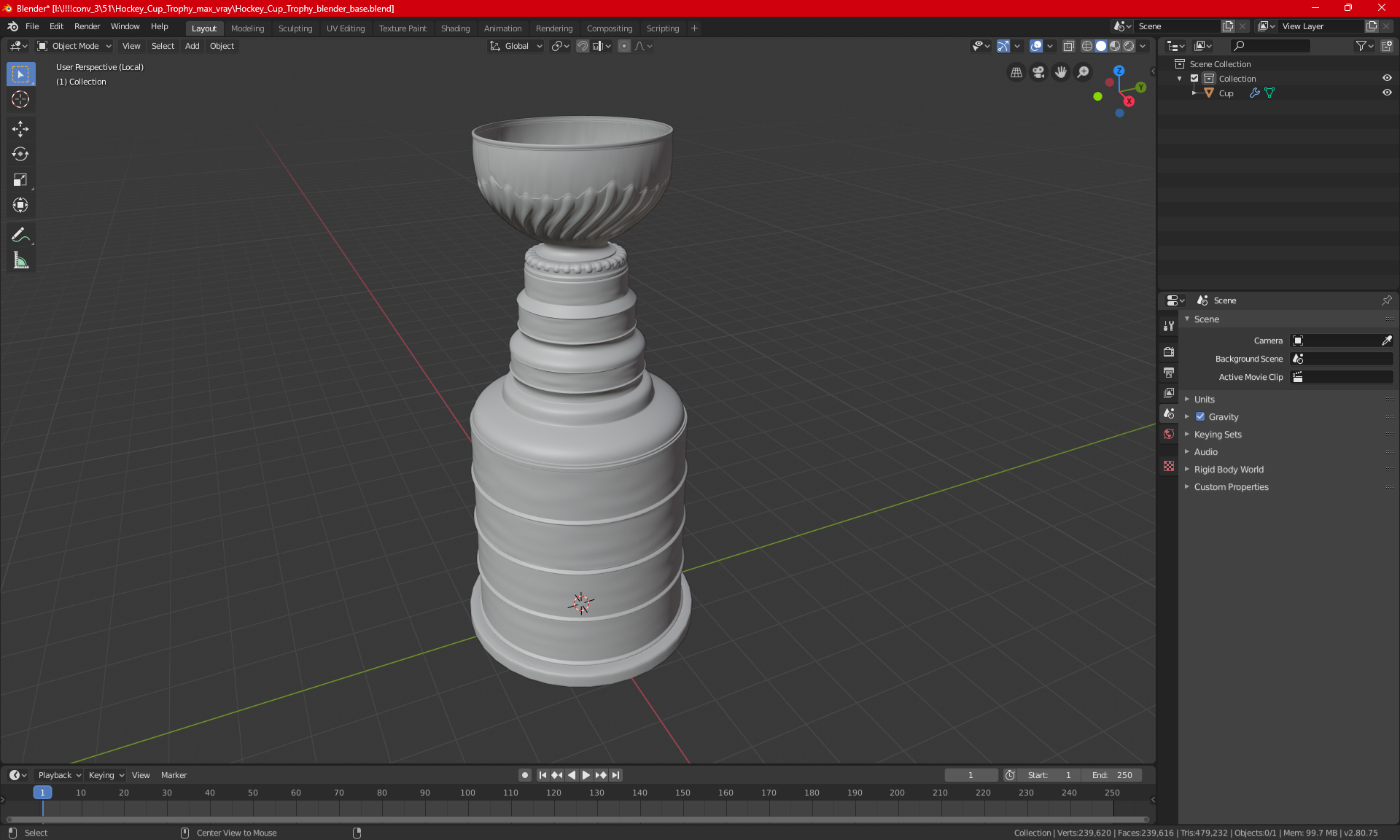Toggle X-Ray display in viewport header
Screen dimensions: 1400x840
click(x=1068, y=46)
